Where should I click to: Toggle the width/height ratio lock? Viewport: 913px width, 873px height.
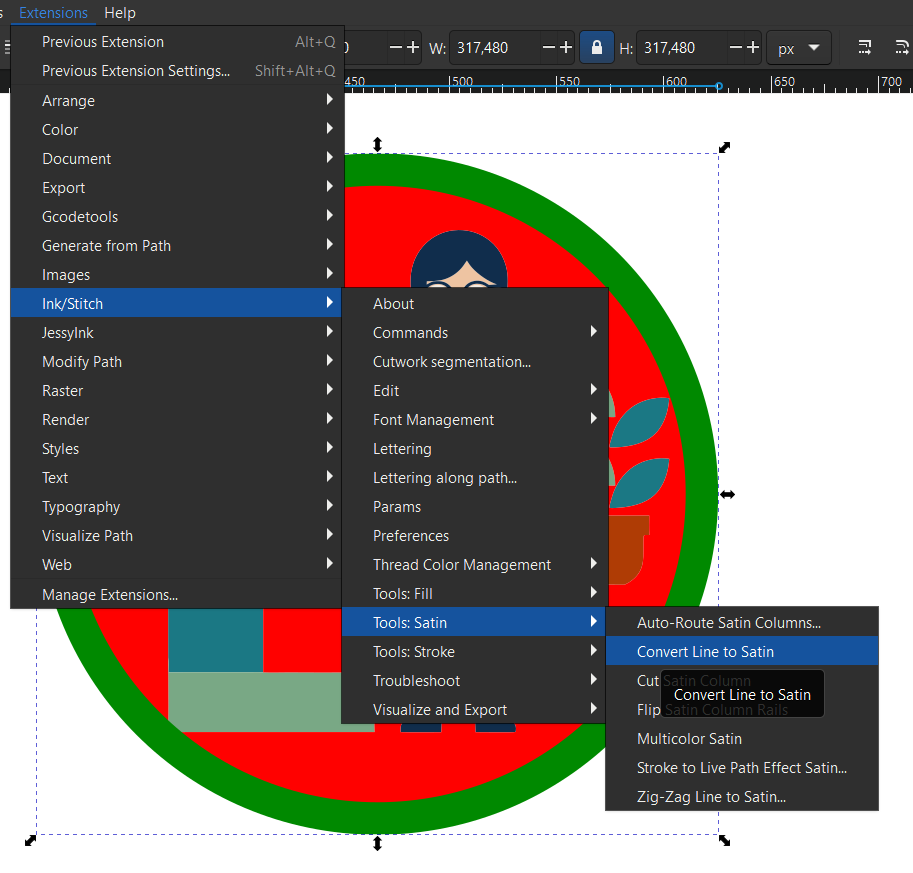coord(597,48)
